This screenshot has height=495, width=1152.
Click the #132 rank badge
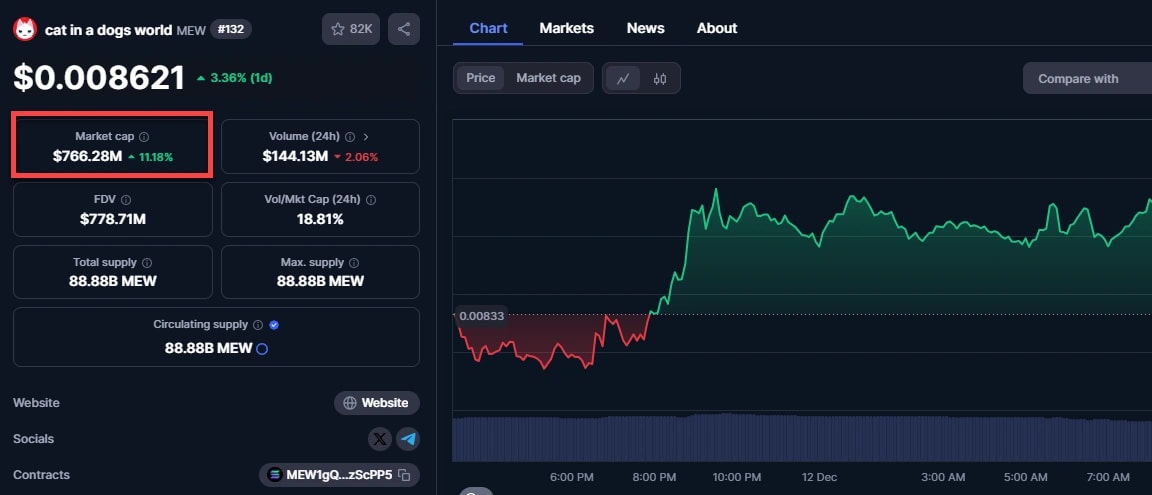point(231,29)
